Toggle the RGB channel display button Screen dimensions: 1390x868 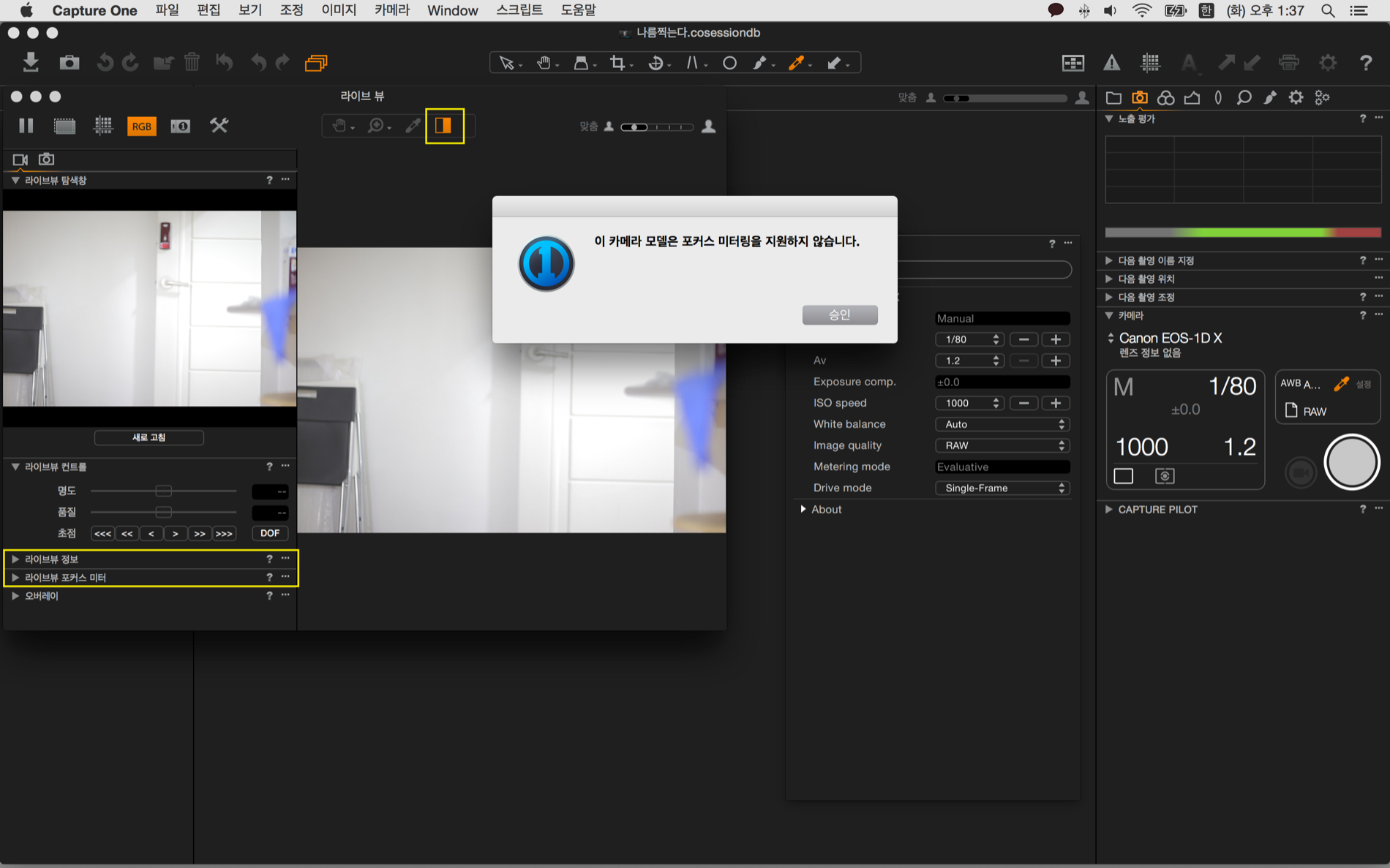click(141, 126)
